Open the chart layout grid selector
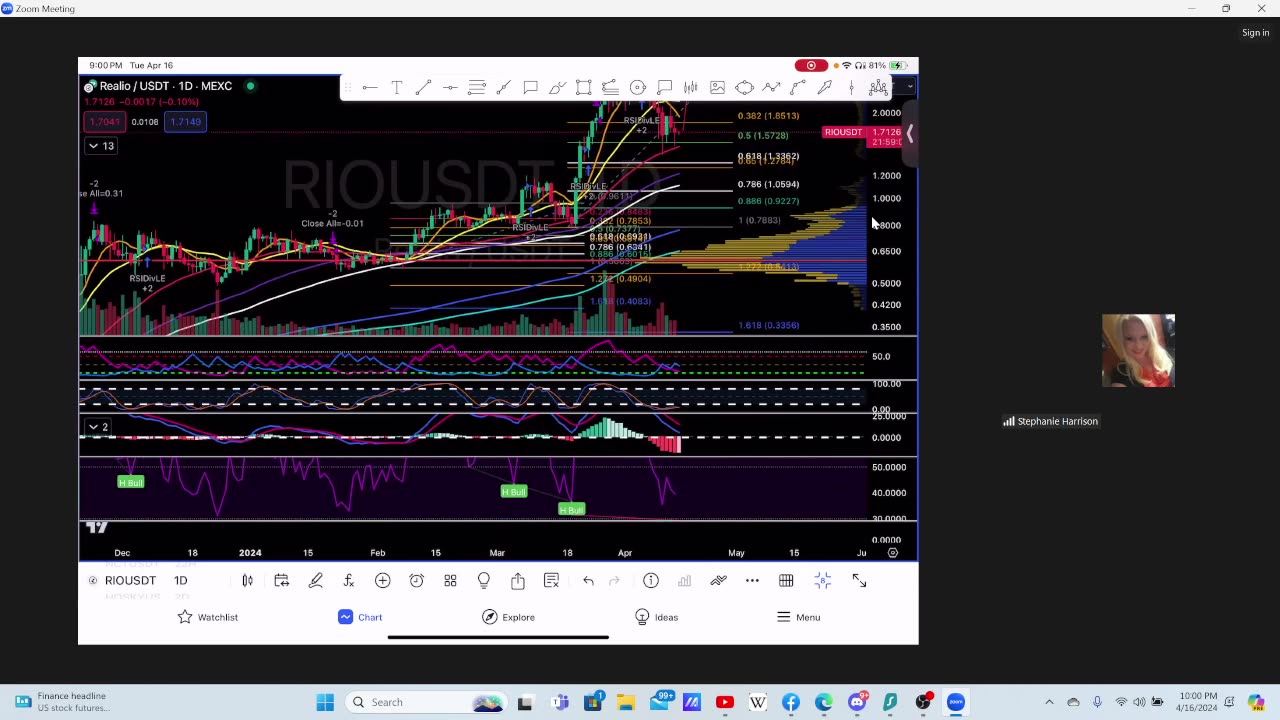Image resolution: width=1280 pixels, height=720 pixels. click(x=450, y=581)
